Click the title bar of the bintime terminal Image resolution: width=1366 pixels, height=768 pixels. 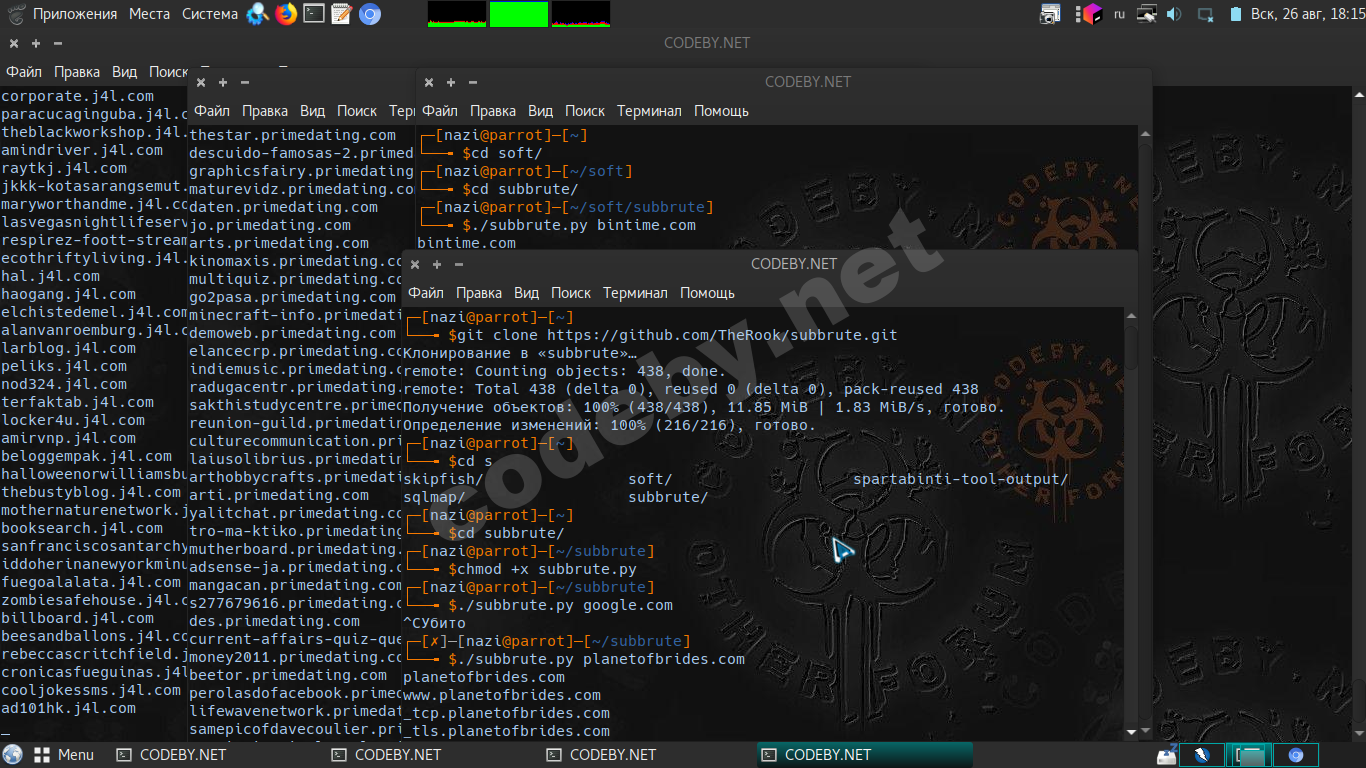783,82
